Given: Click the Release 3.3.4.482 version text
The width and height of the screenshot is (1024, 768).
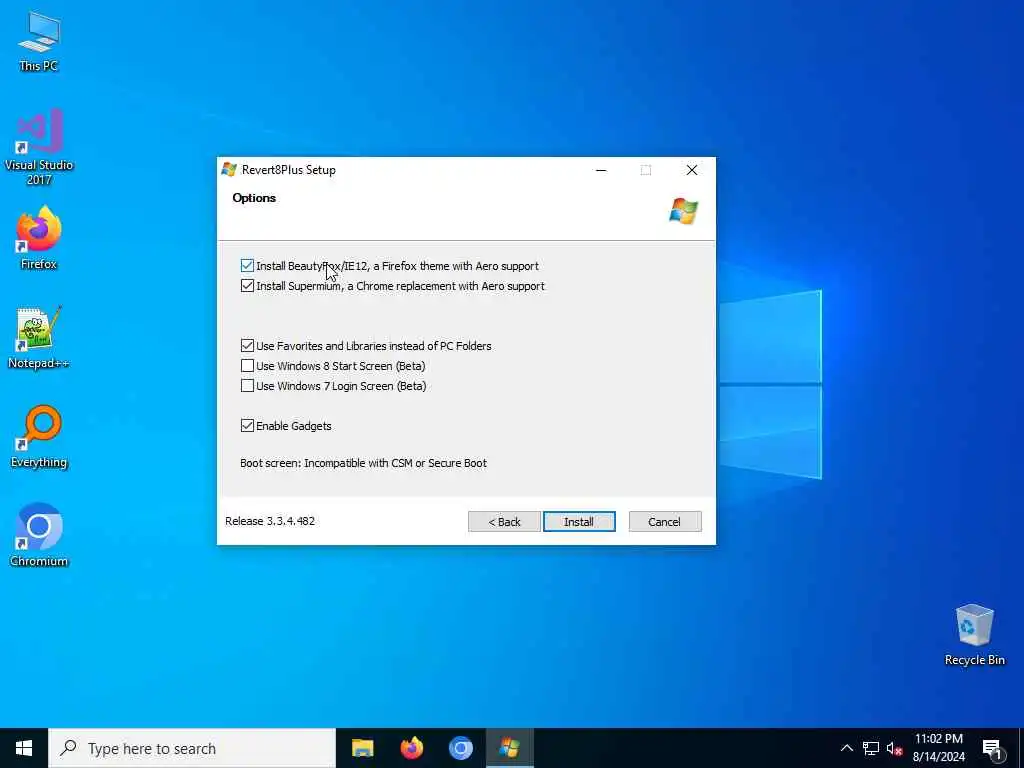Looking at the screenshot, I should tap(270, 521).
